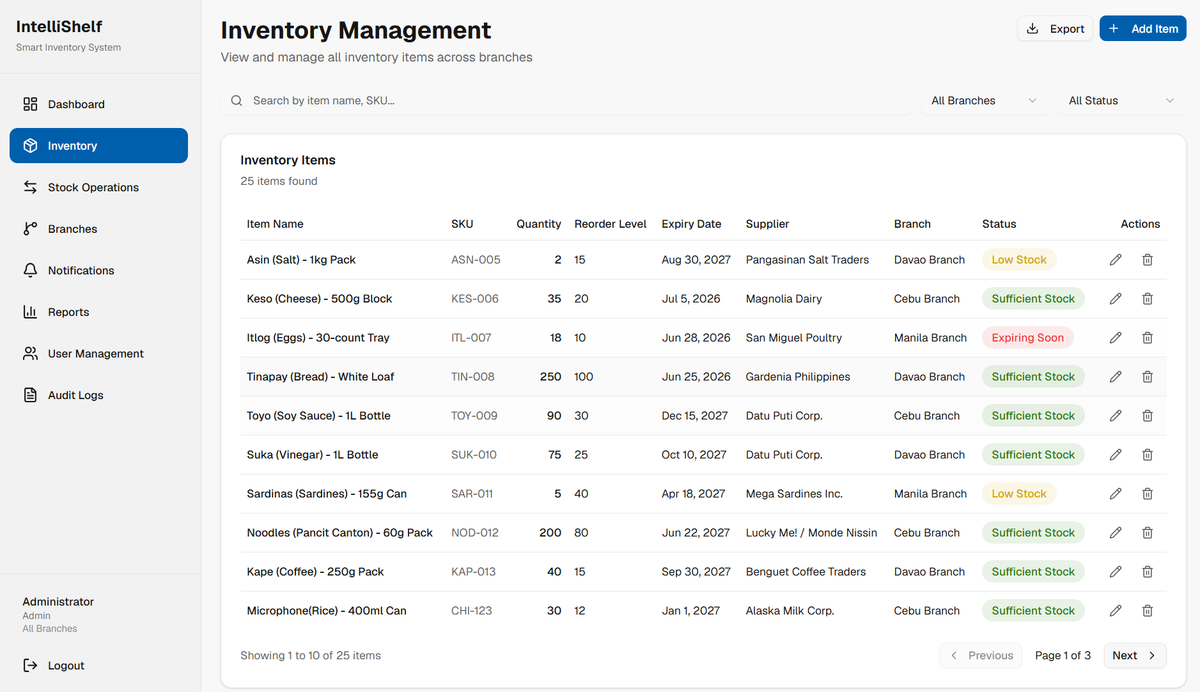
Task: Focus the item name/SKU search field
Action: pos(567,101)
